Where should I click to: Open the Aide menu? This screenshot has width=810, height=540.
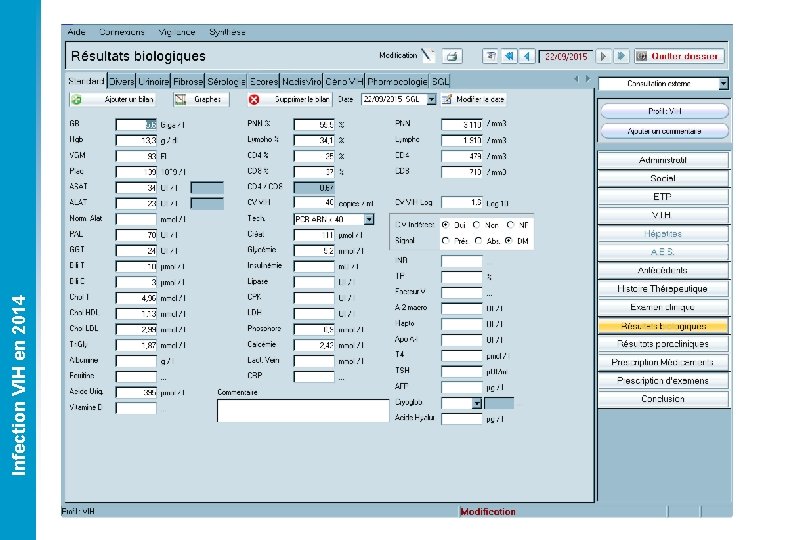point(76,32)
